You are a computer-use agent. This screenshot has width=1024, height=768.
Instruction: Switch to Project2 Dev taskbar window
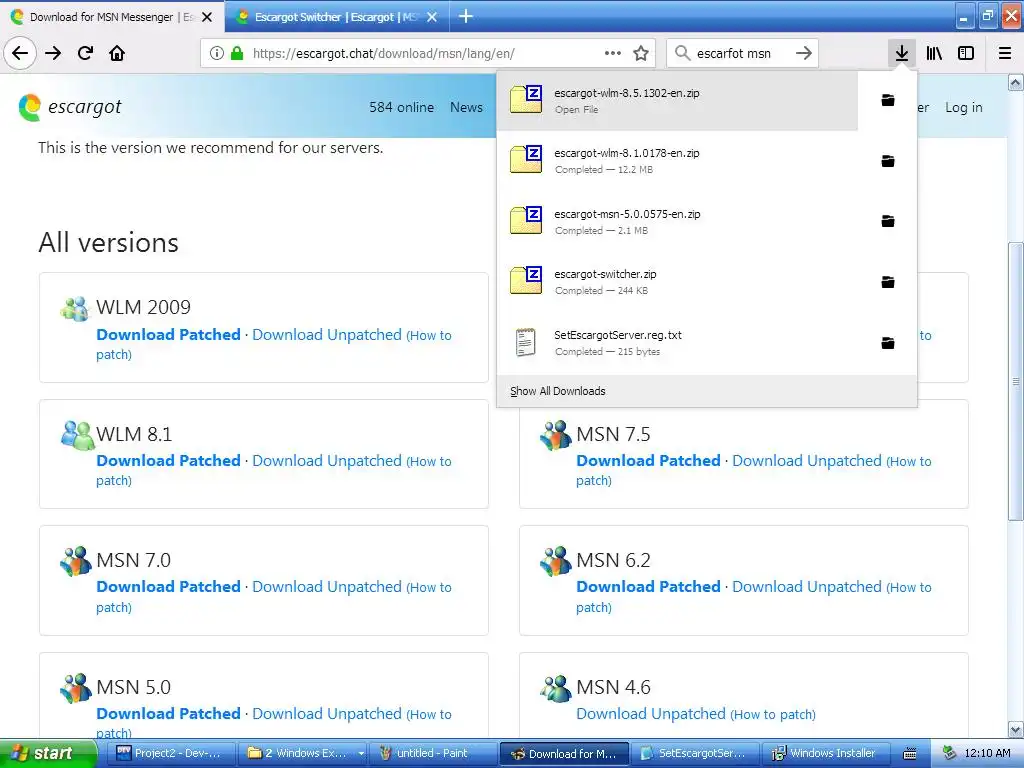pos(172,753)
